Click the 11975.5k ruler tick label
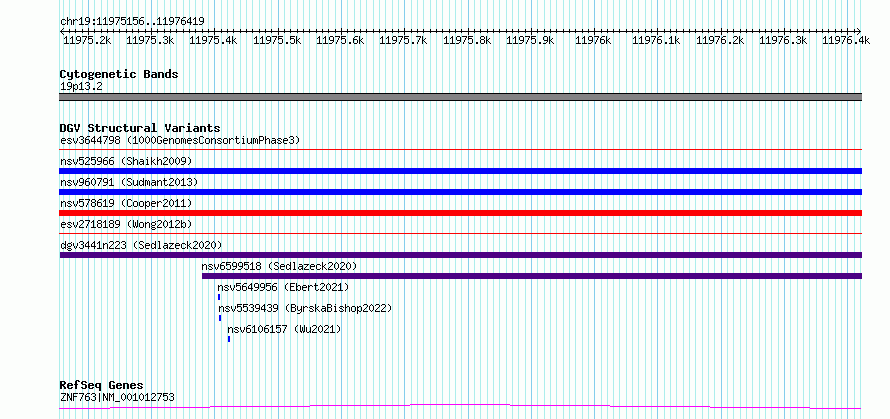 click(277, 40)
